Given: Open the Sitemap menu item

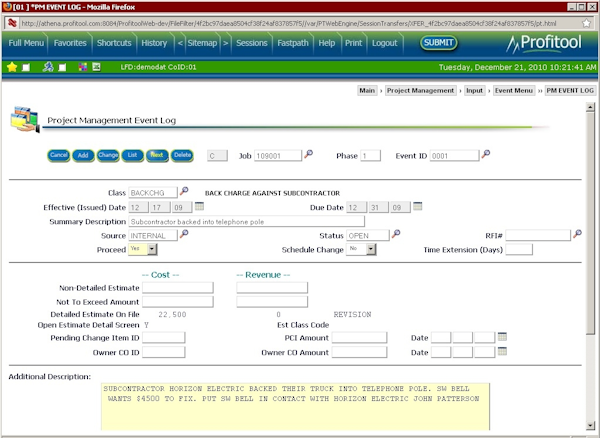Looking at the screenshot, I should (x=202, y=43).
